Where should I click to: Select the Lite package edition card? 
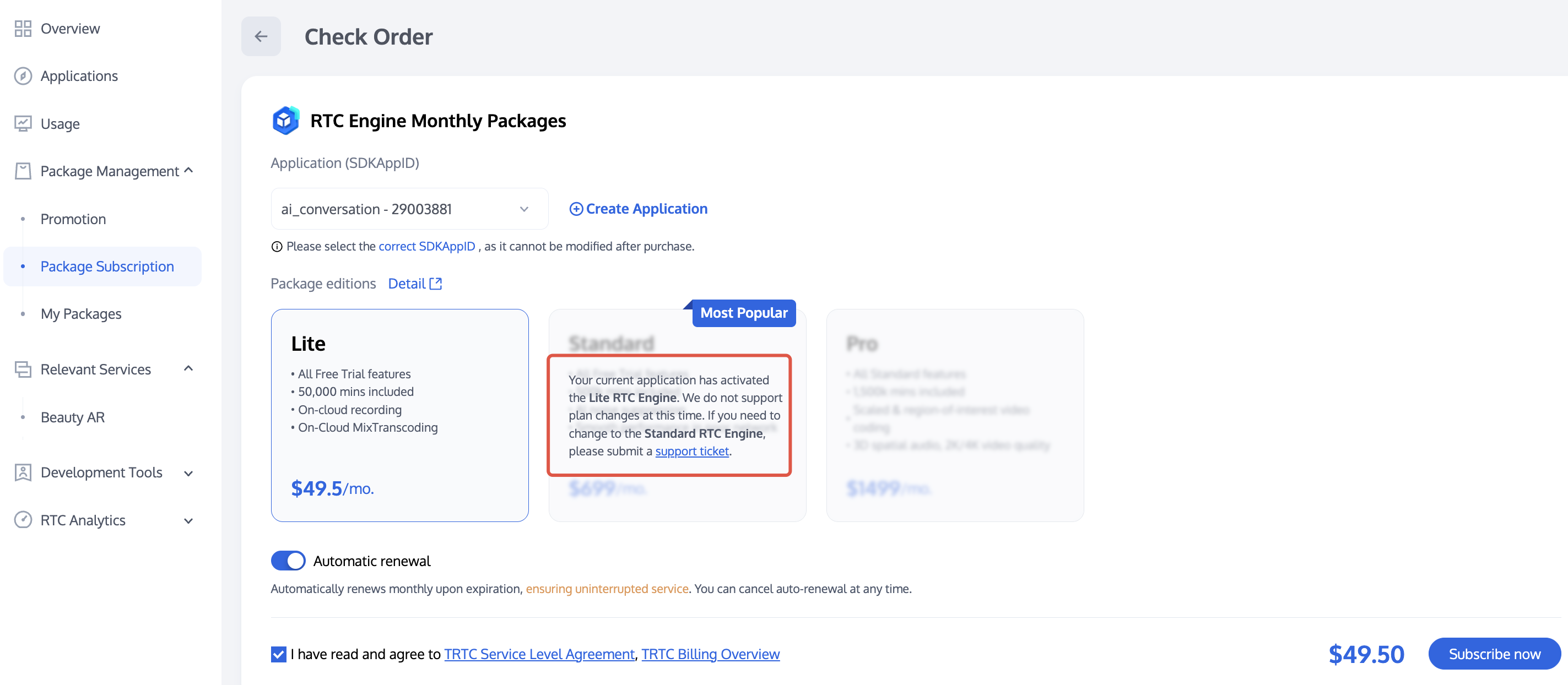point(399,415)
